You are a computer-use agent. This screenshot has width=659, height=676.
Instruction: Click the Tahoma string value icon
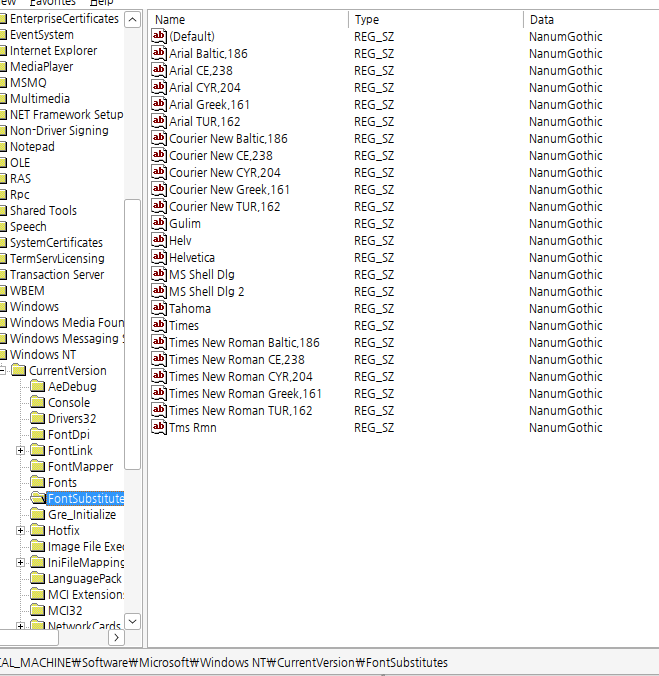(159, 309)
